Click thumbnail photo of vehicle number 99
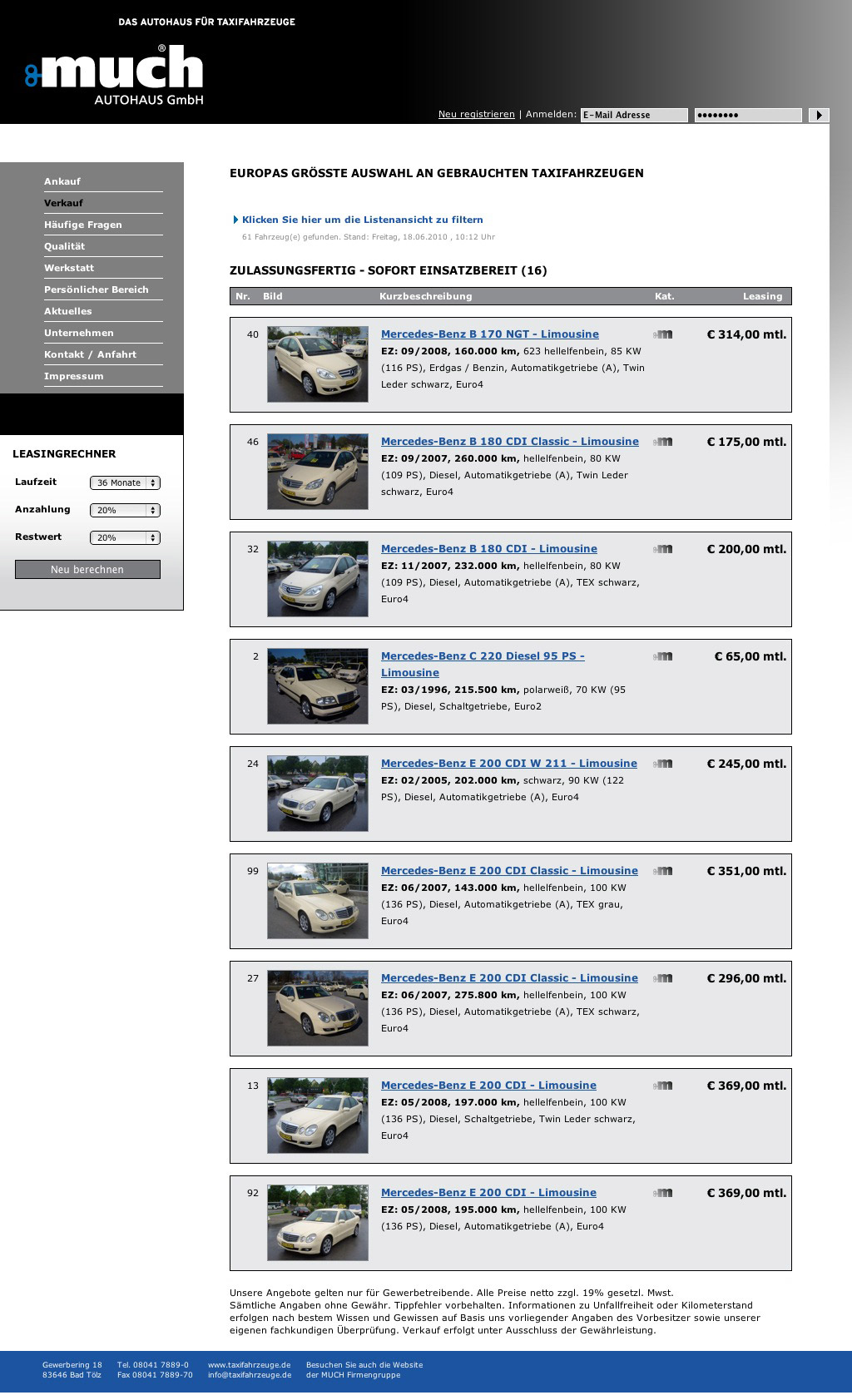The width and height of the screenshot is (852, 1400). 318,901
